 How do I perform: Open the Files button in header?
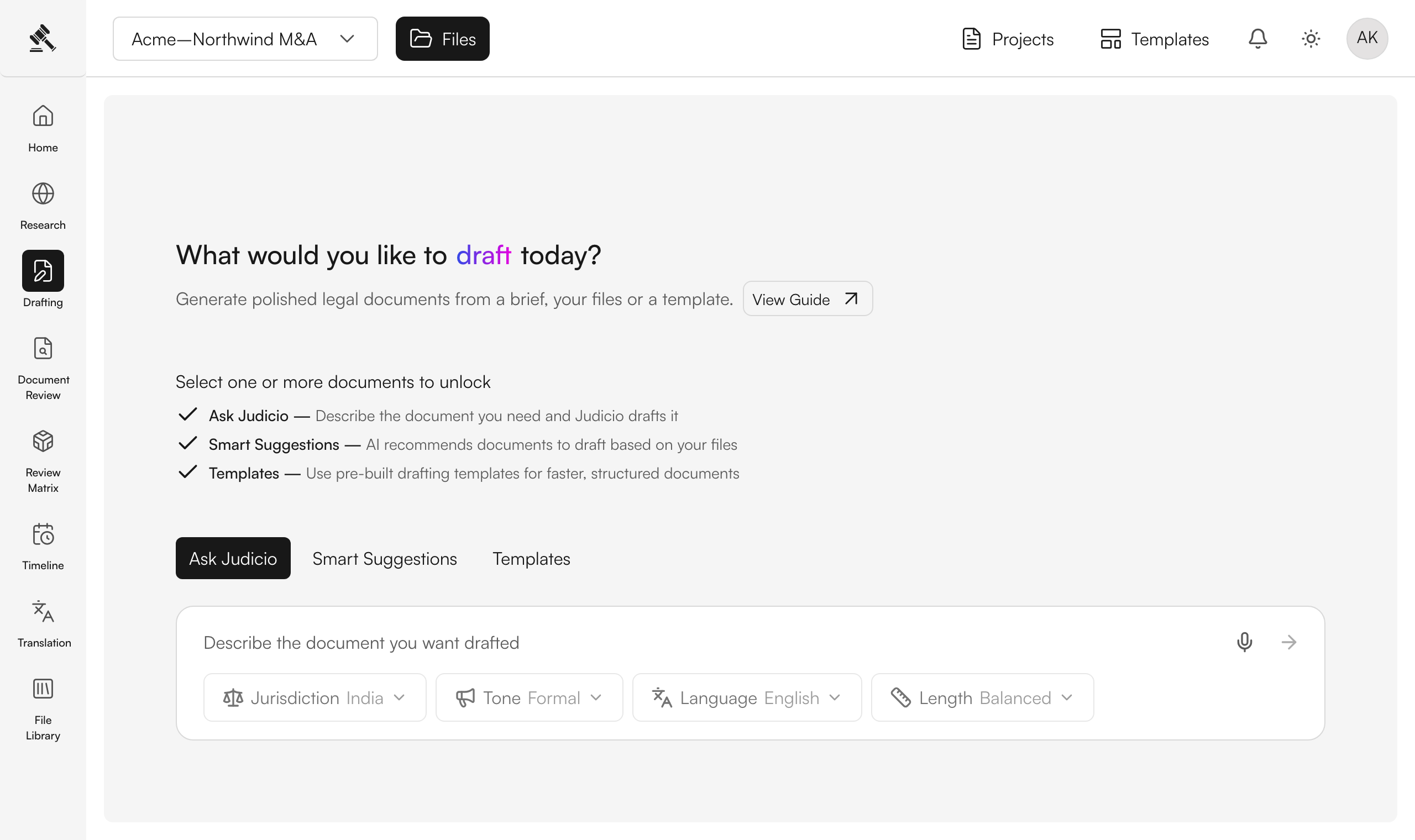click(443, 39)
